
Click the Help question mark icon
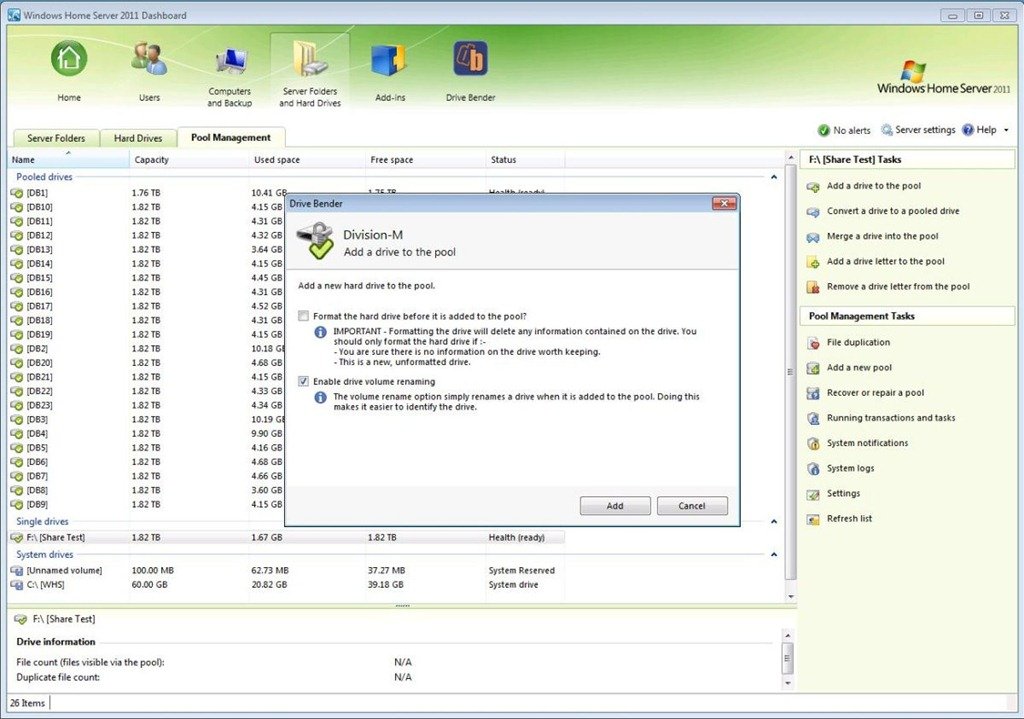click(968, 130)
